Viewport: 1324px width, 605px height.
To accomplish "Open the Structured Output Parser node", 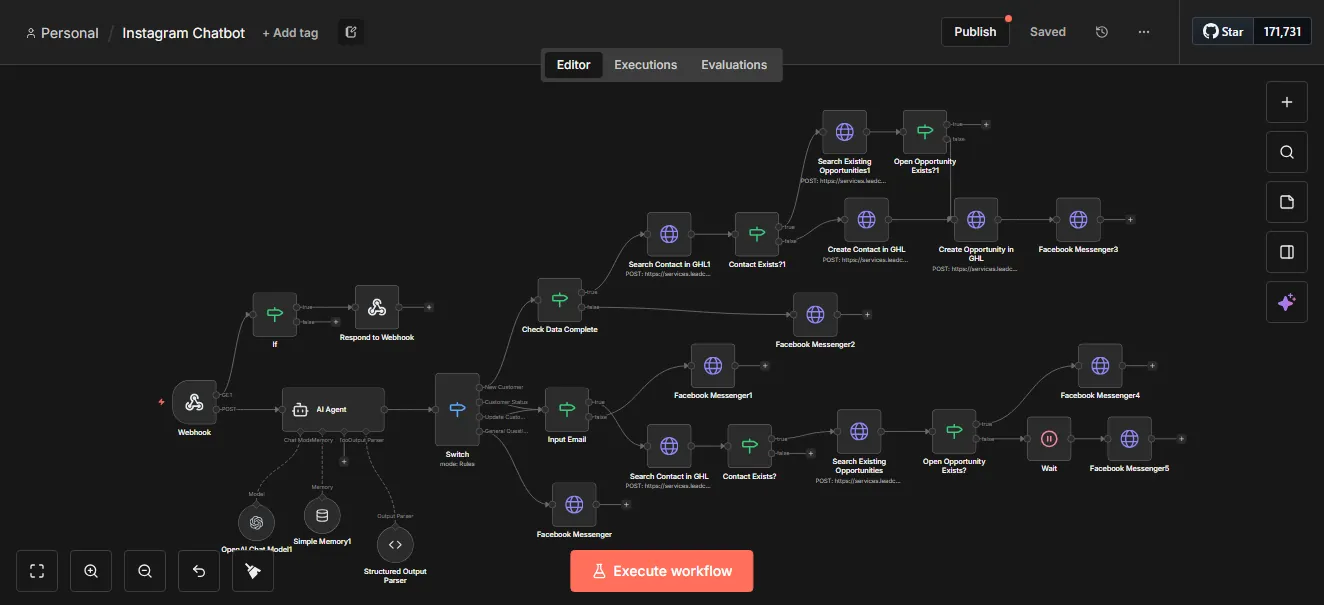I will (395, 544).
